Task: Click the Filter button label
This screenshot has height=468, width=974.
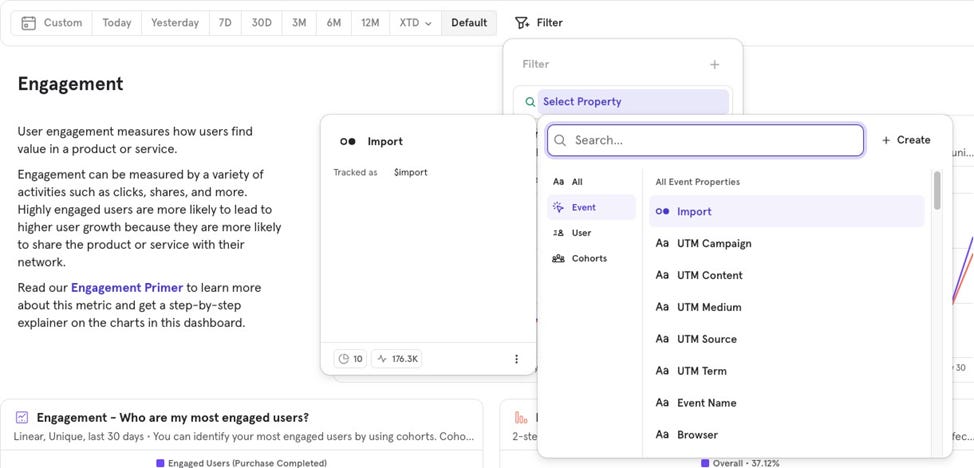Action: point(550,23)
